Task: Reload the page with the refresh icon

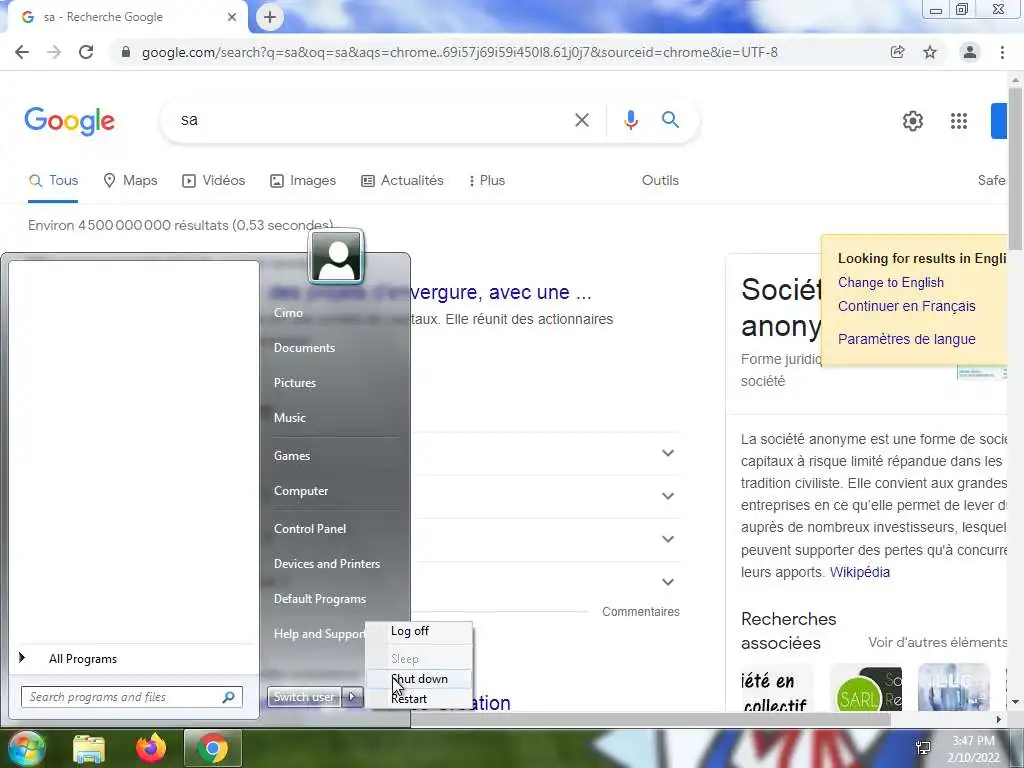Action: coord(86,52)
